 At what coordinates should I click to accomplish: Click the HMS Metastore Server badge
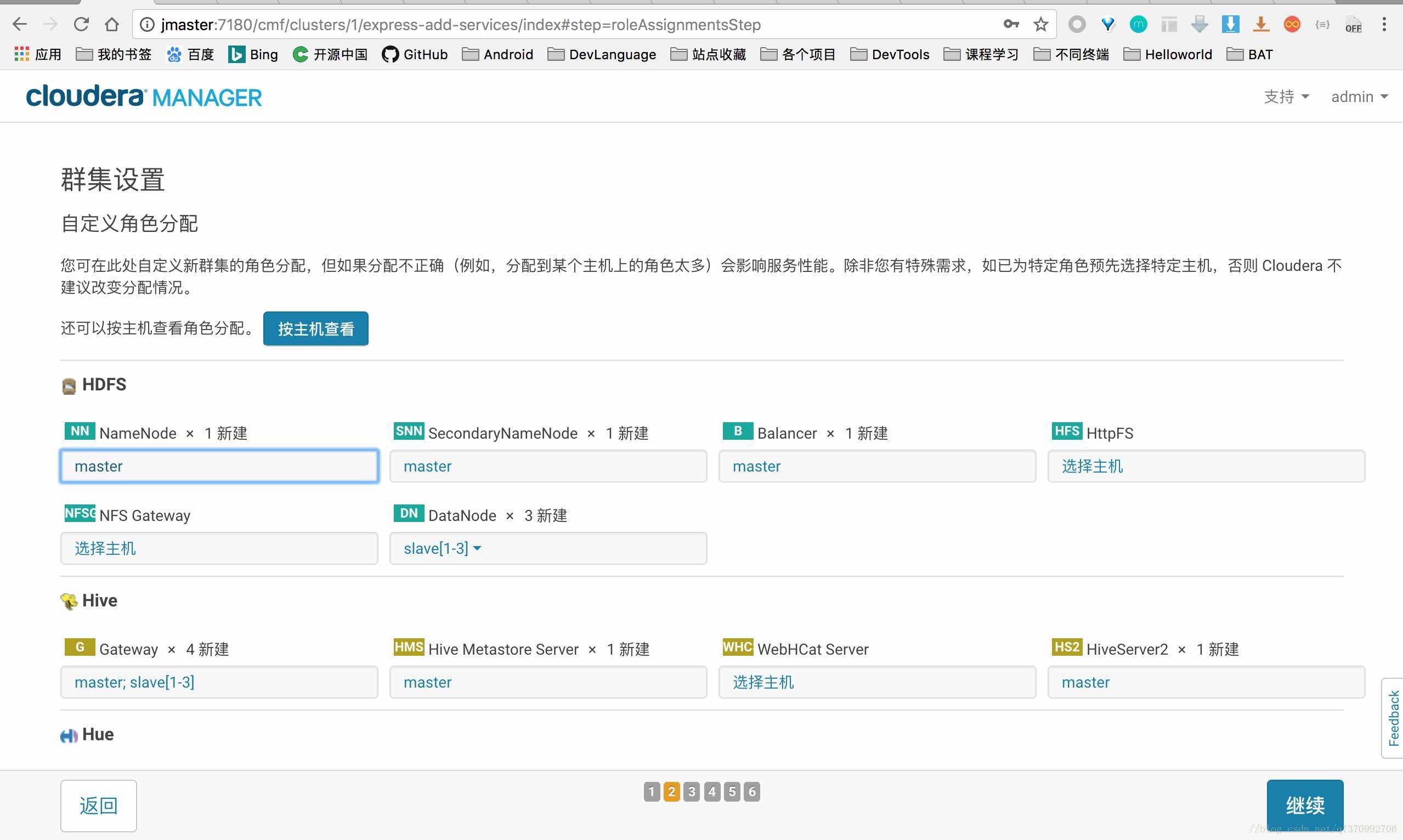point(409,647)
